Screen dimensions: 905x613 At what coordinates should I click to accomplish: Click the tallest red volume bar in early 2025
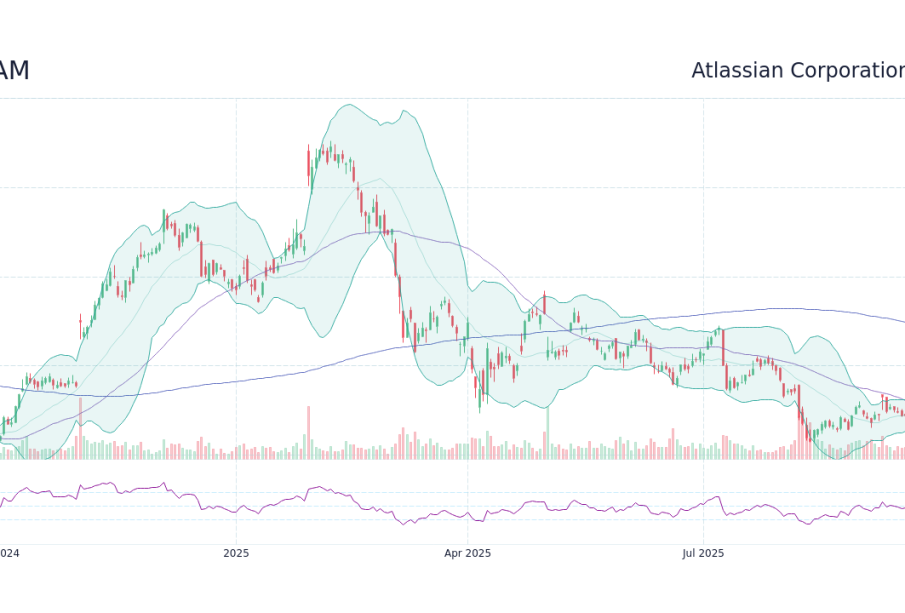click(308, 432)
